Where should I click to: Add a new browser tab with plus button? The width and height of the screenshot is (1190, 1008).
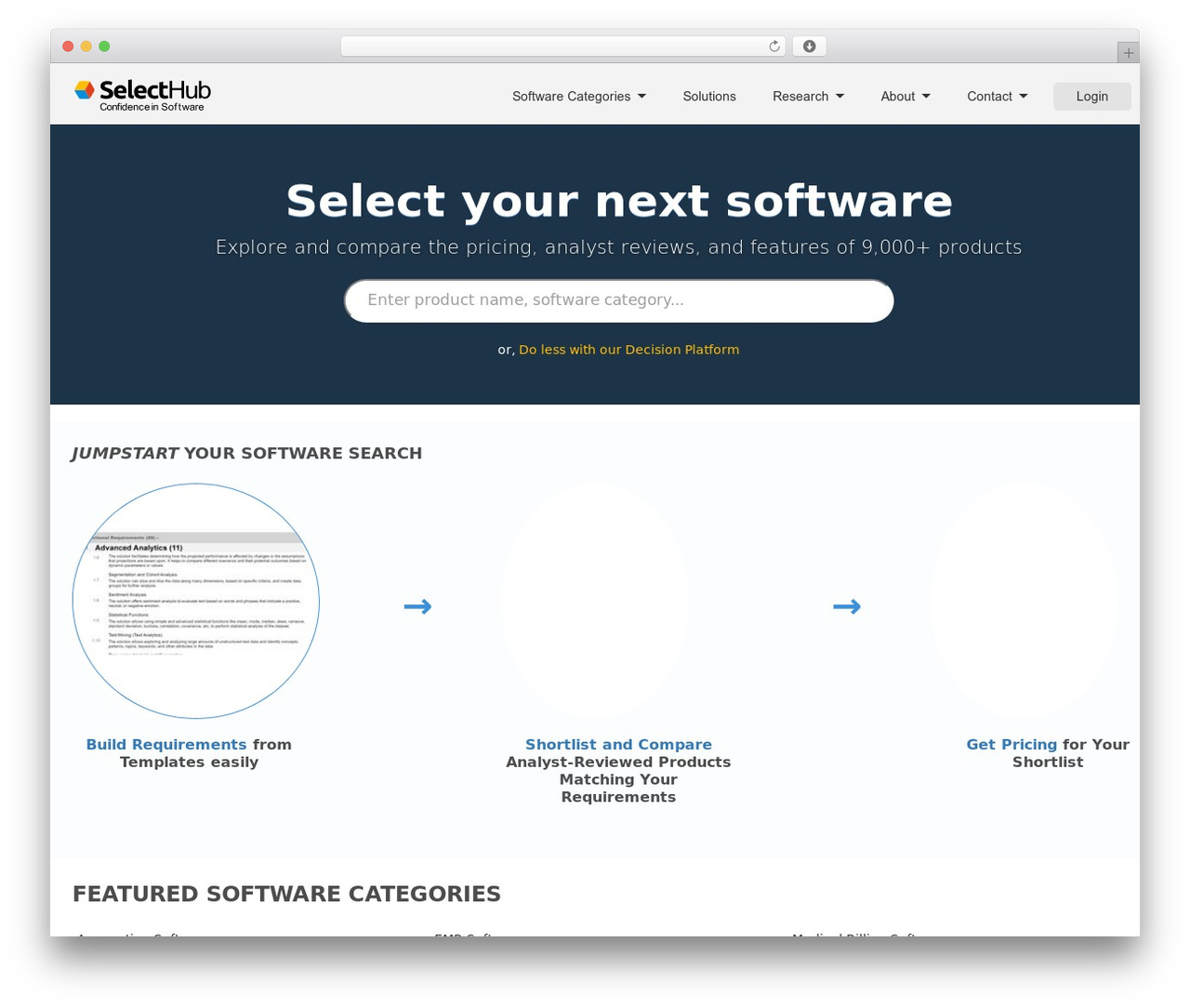[1128, 53]
